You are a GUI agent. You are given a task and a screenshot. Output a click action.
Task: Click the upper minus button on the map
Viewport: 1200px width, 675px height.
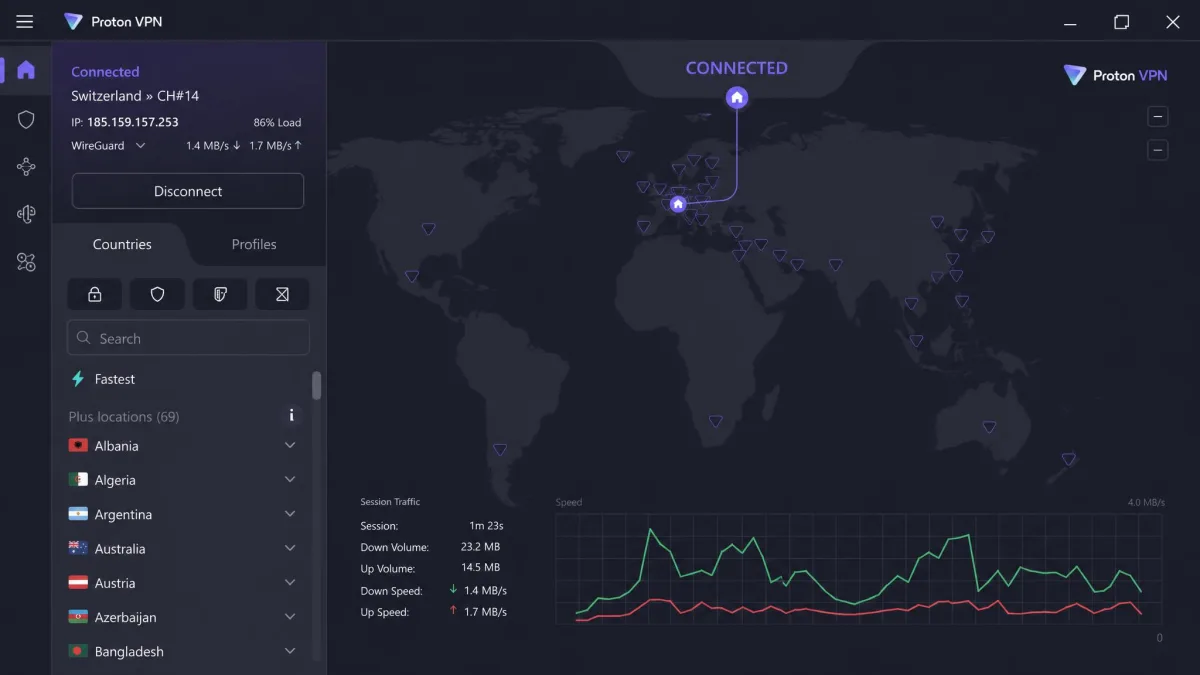[1158, 117]
